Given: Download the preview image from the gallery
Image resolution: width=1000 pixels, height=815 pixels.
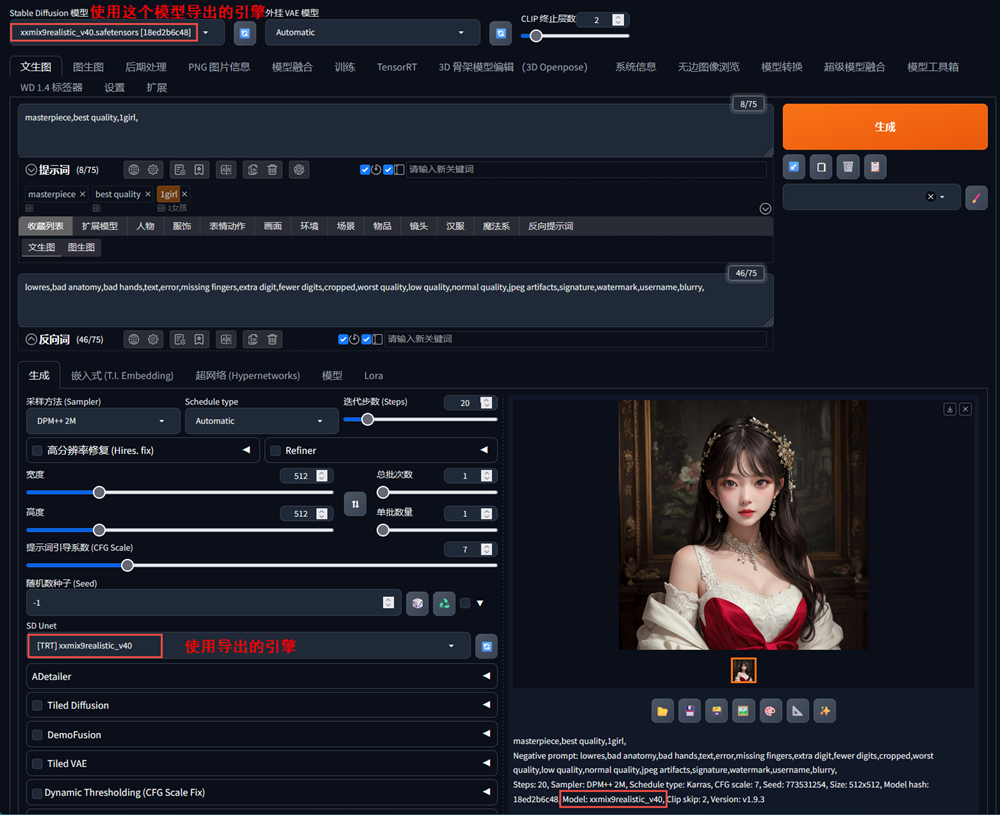Looking at the screenshot, I should click(x=950, y=409).
